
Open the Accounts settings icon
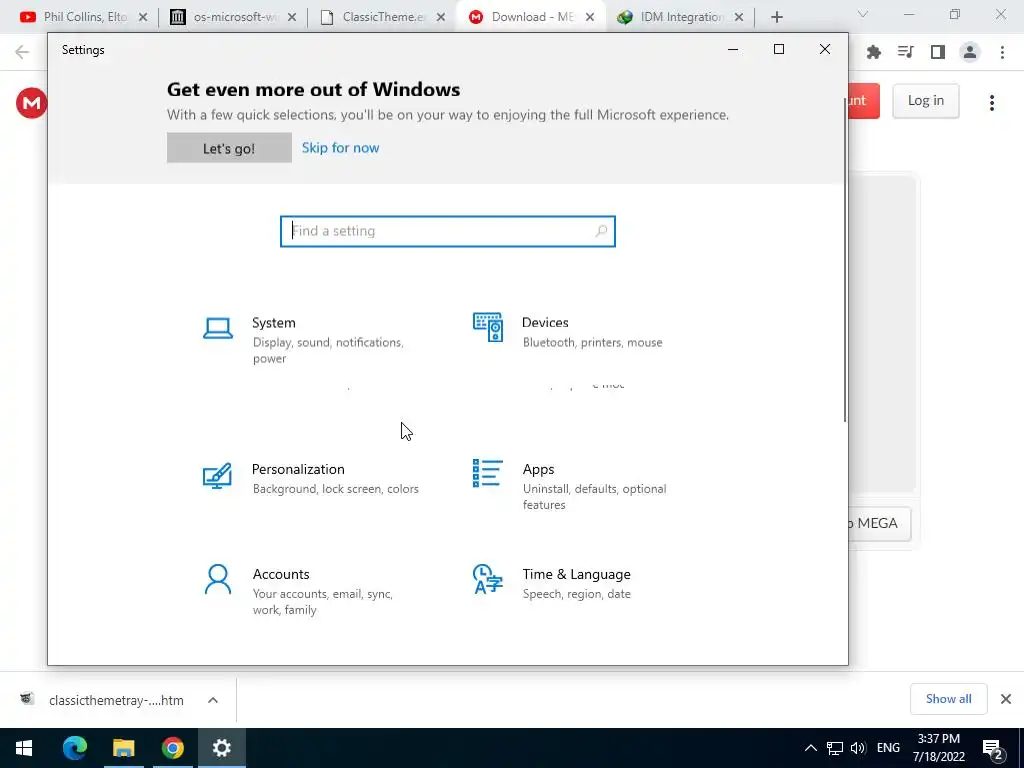217,579
